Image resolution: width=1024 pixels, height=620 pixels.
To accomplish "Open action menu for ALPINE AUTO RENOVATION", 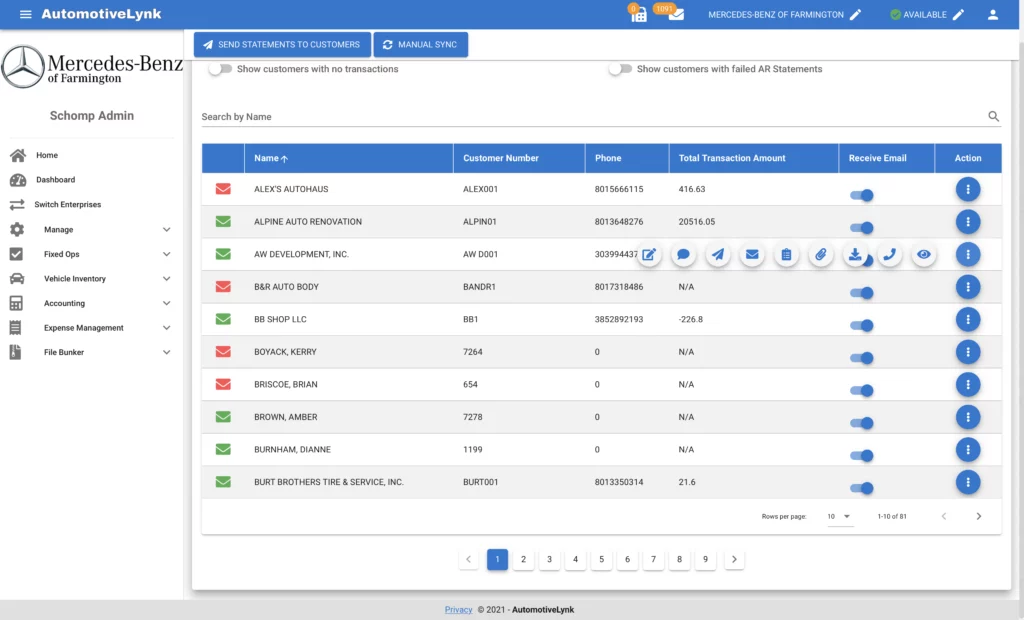I will pyautogui.click(x=968, y=222).
